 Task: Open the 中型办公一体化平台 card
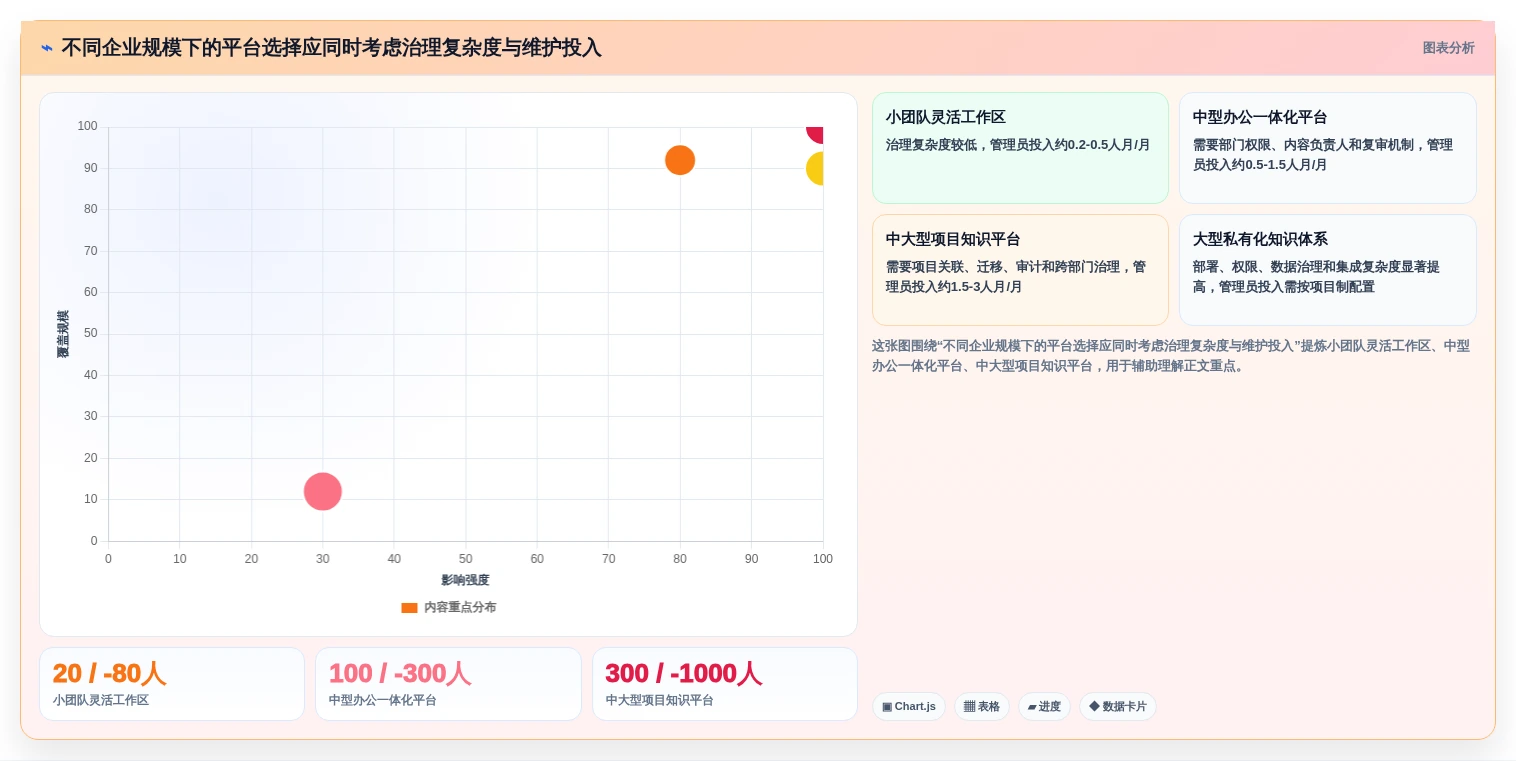click(1328, 148)
